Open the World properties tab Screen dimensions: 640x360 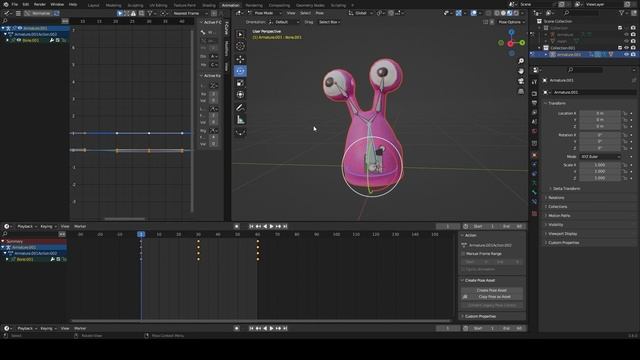pyautogui.click(x=534, y=131)
